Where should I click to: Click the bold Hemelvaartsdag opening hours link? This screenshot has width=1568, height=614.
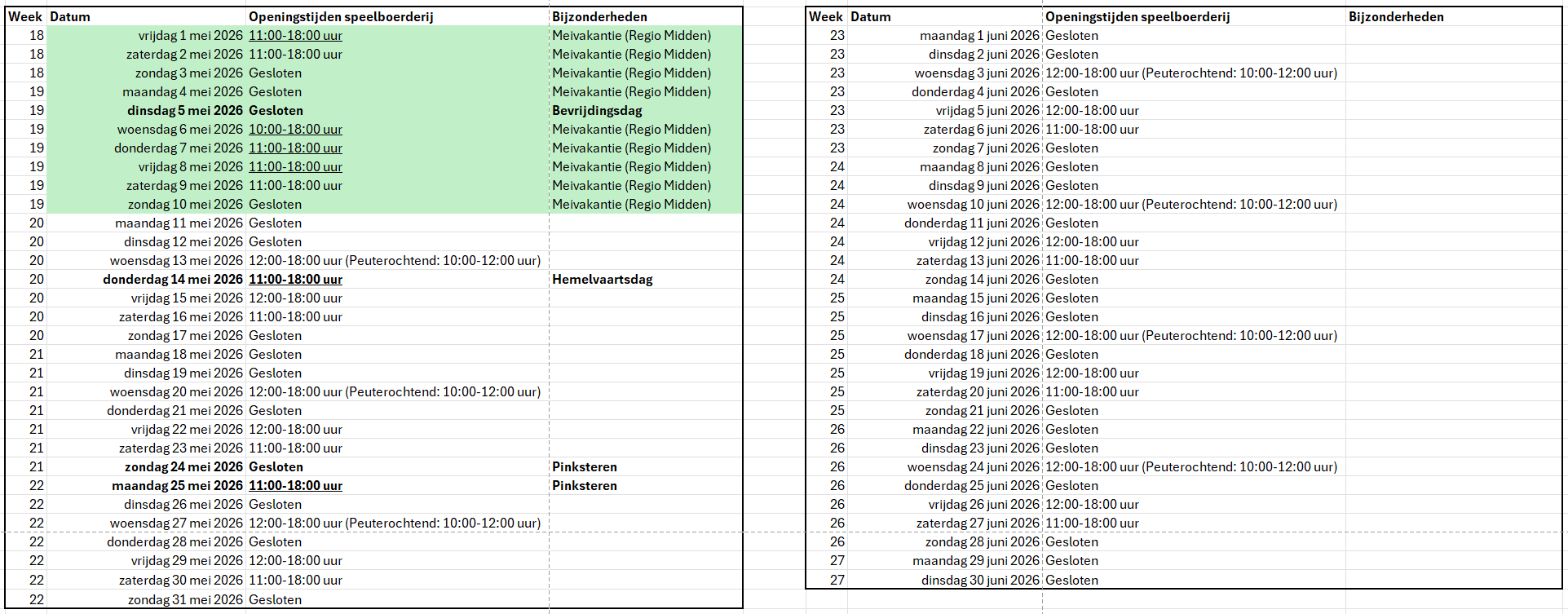295,280
